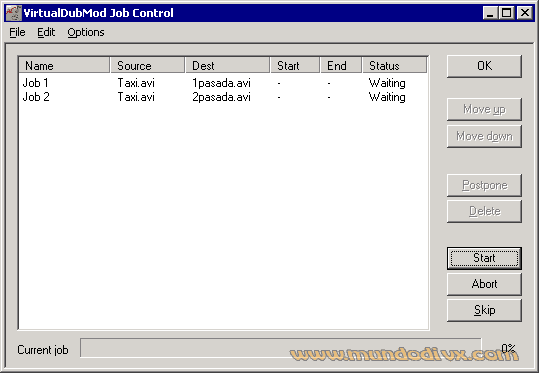Screen dimensions: 539x373
Task: Click the 2pasada.avi destination cell
Action: [221, 97]
